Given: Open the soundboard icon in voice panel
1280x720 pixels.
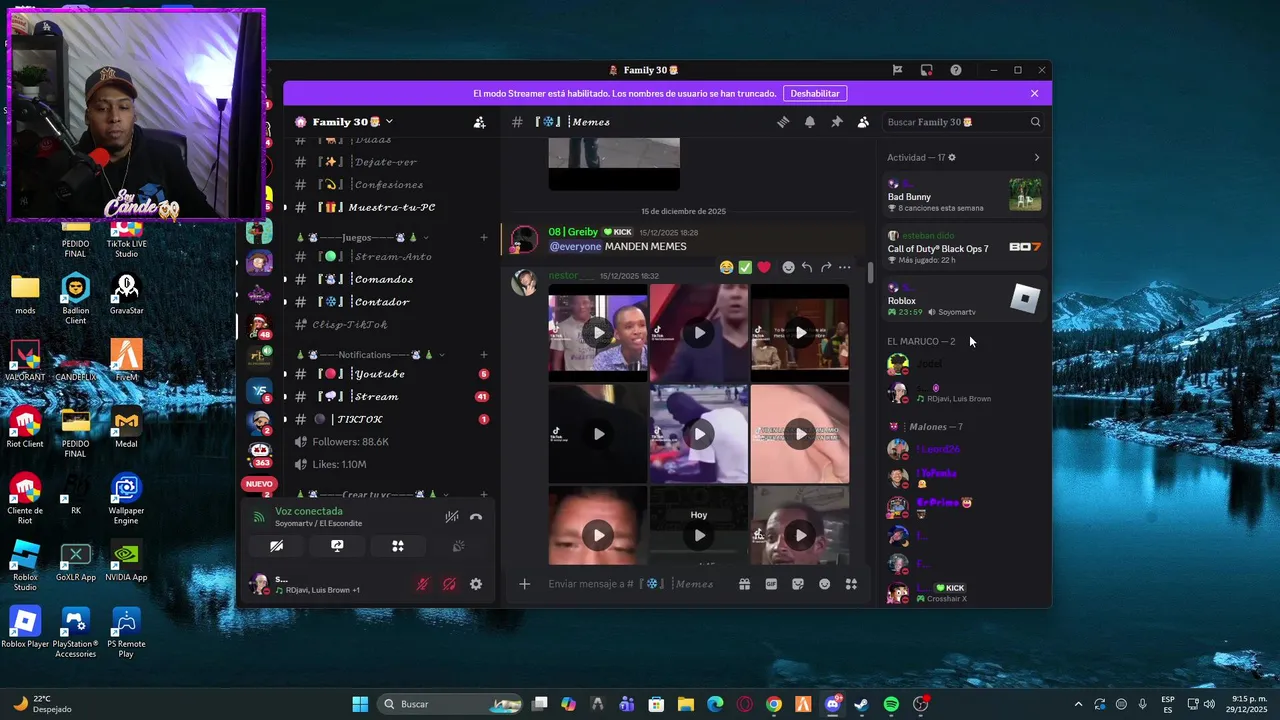Looking at the screenshot, I should coord(458,546).
